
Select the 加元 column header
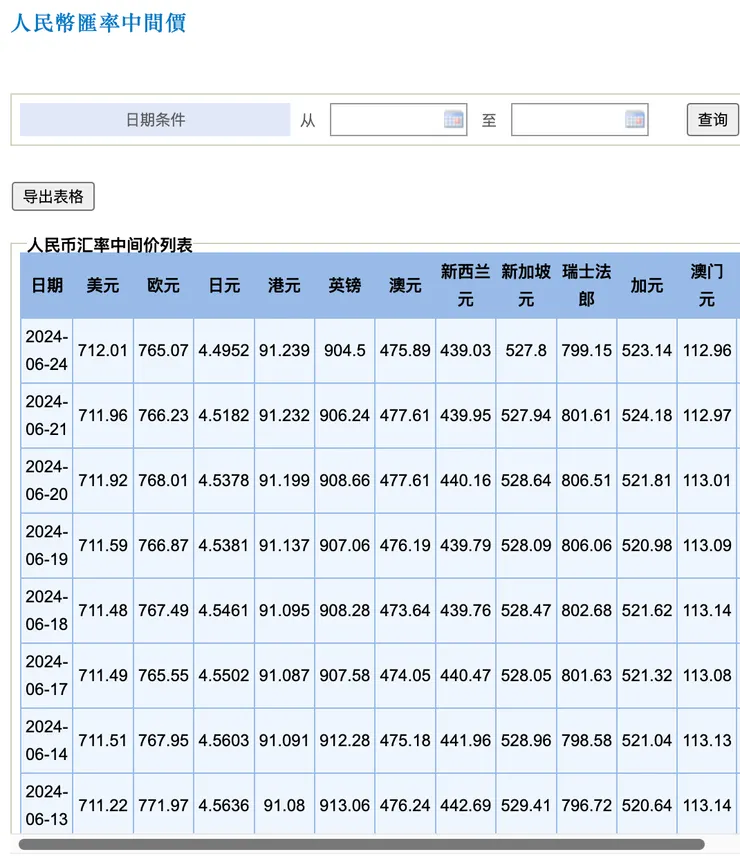tap(647, 285)
